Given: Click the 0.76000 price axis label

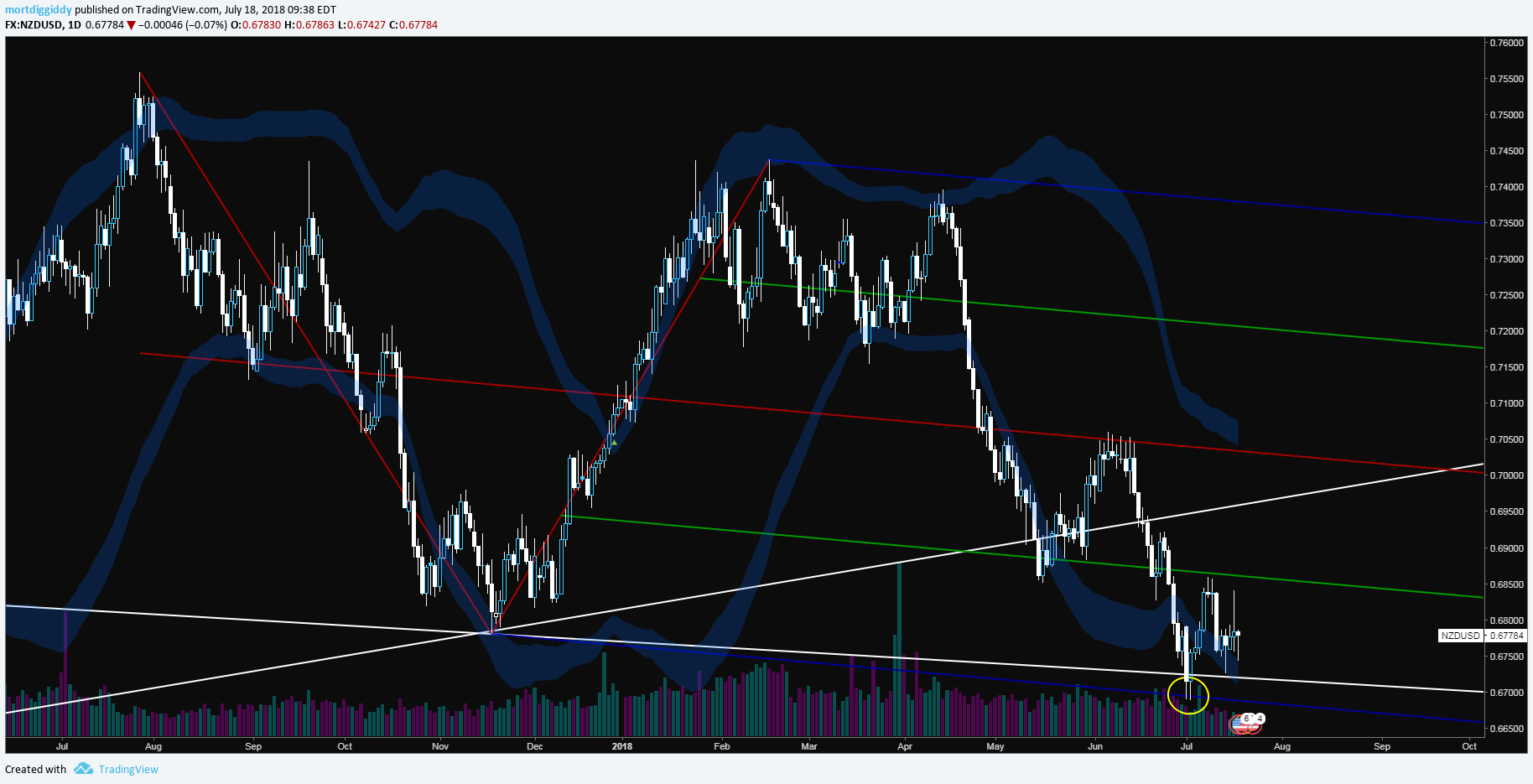Looking at the screenshot, I should click(x=1506, y=43).
